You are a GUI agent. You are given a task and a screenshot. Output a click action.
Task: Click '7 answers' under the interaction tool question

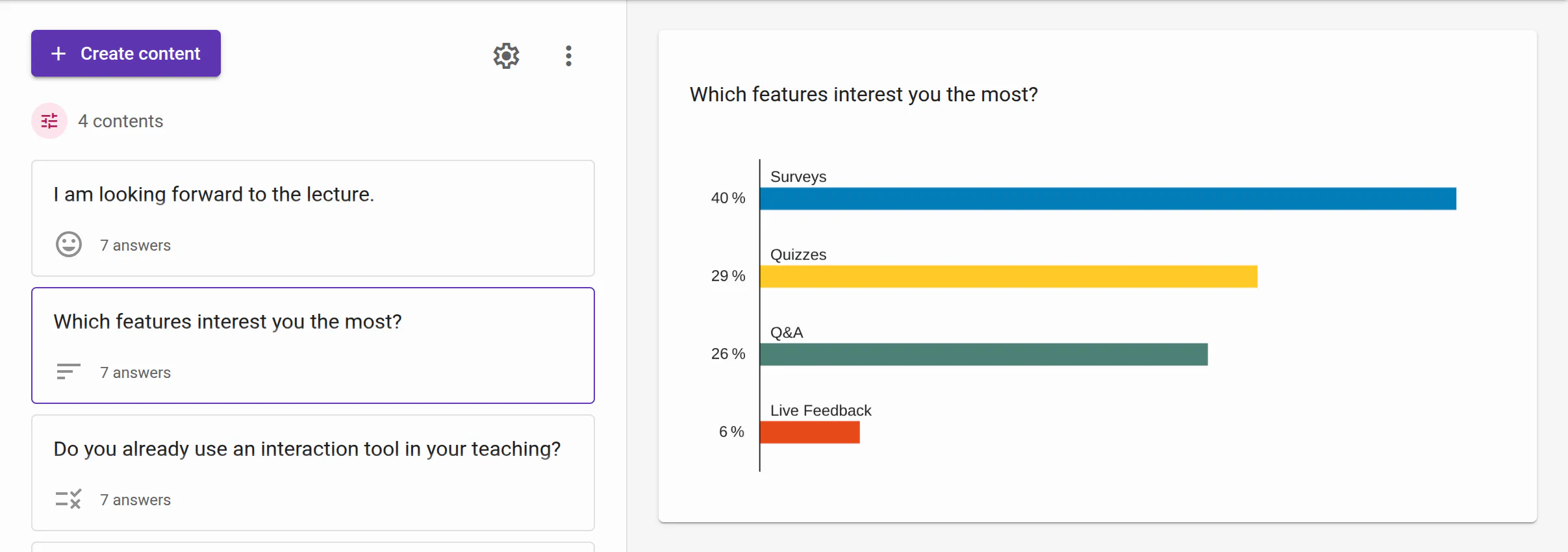135,500
